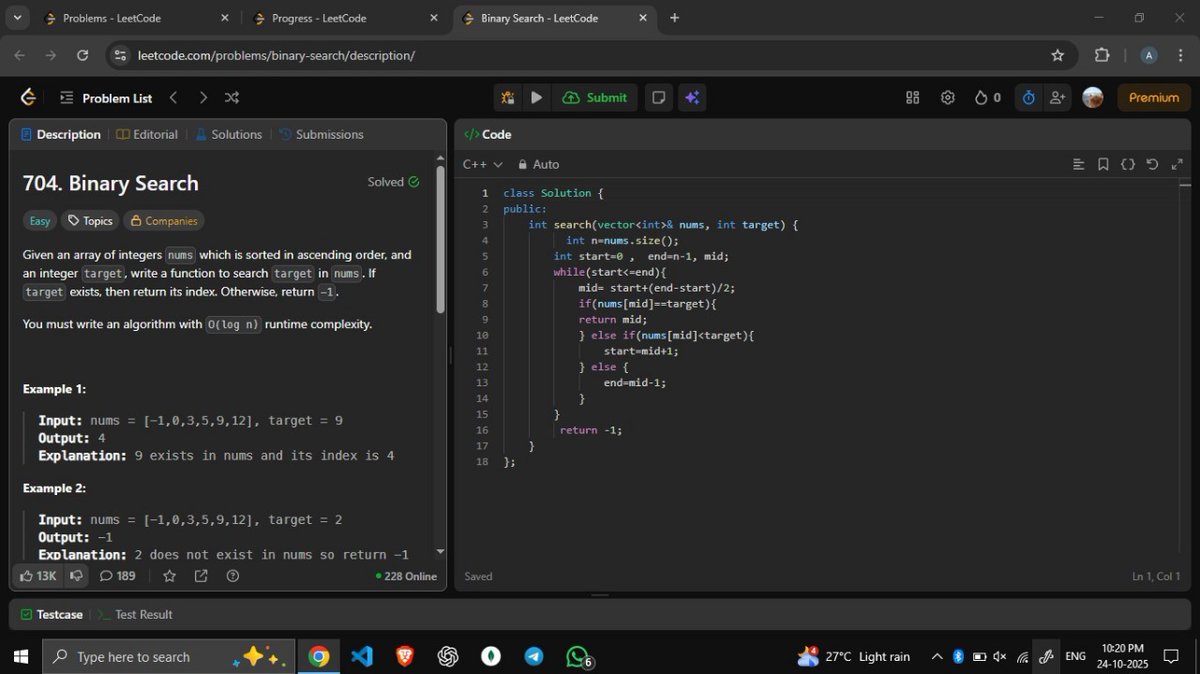Submit the solution

pos(596,97)
